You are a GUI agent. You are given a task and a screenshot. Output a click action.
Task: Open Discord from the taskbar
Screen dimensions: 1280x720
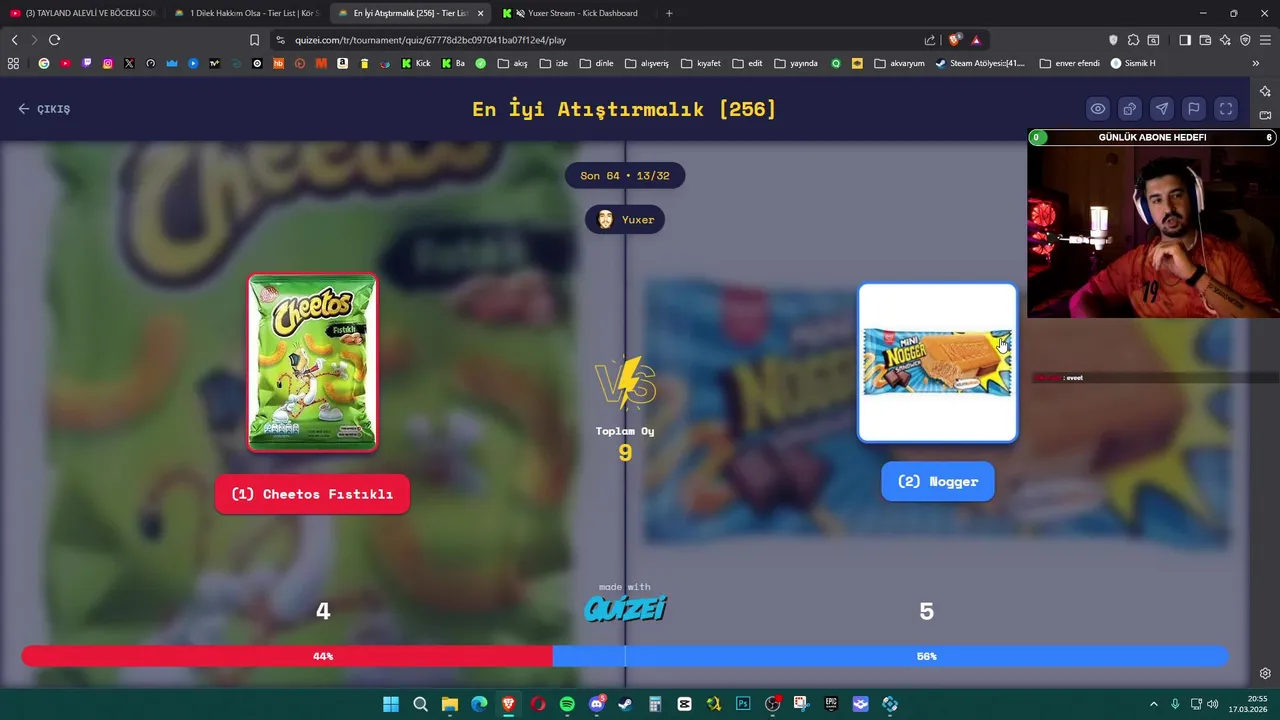(597, 704)
